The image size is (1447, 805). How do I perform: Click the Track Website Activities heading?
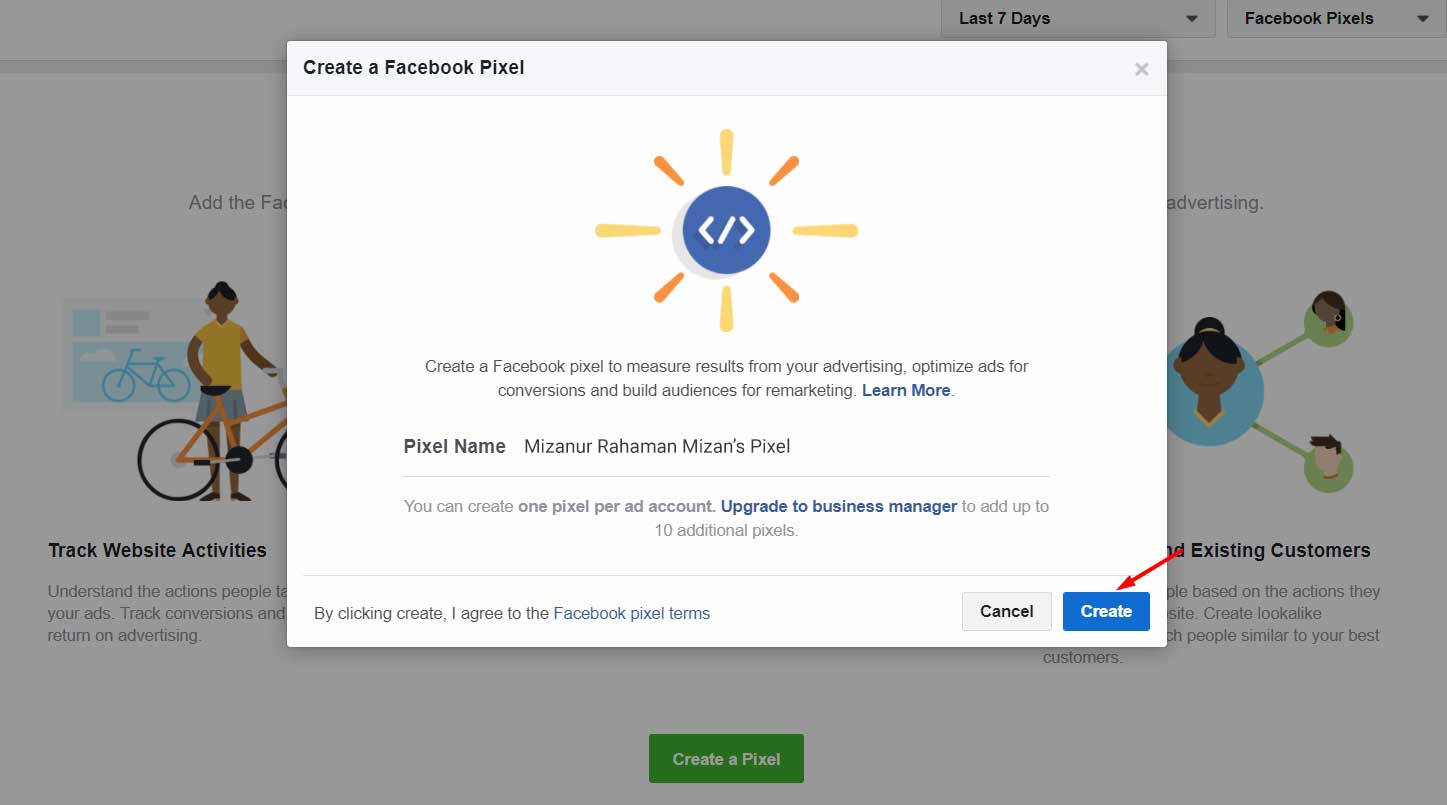coord(157,550)
